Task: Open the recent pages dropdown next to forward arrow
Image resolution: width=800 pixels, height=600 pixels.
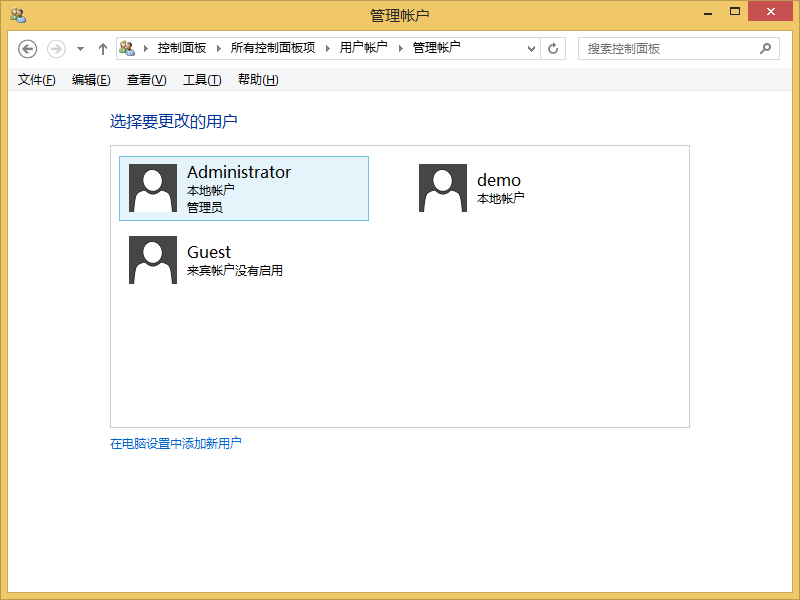Action: tap(78, 48)
